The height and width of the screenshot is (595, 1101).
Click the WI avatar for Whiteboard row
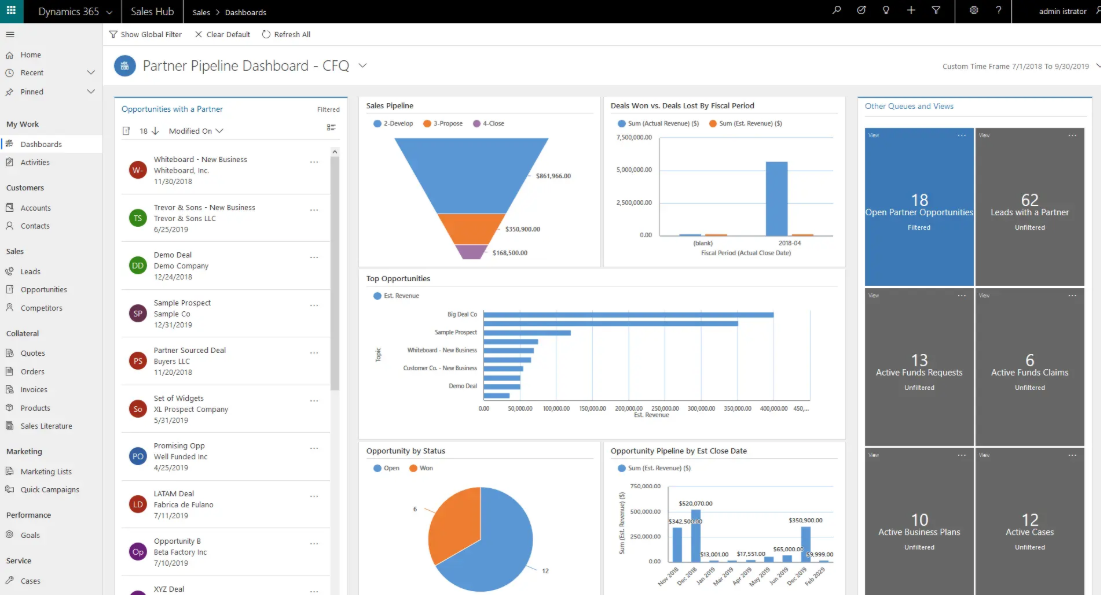point(138,170)
